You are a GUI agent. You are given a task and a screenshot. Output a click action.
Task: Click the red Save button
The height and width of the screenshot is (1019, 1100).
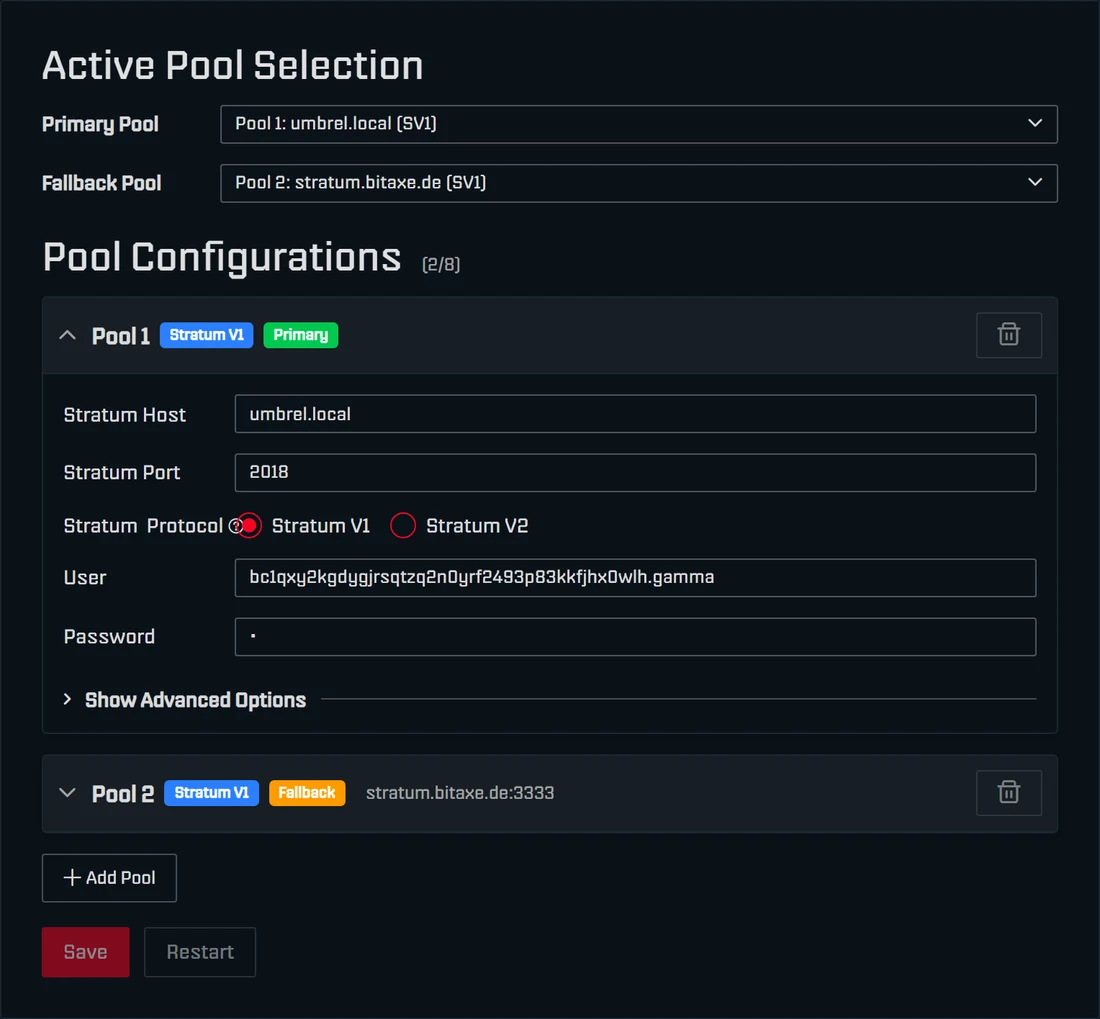click(x=86, y=952)
